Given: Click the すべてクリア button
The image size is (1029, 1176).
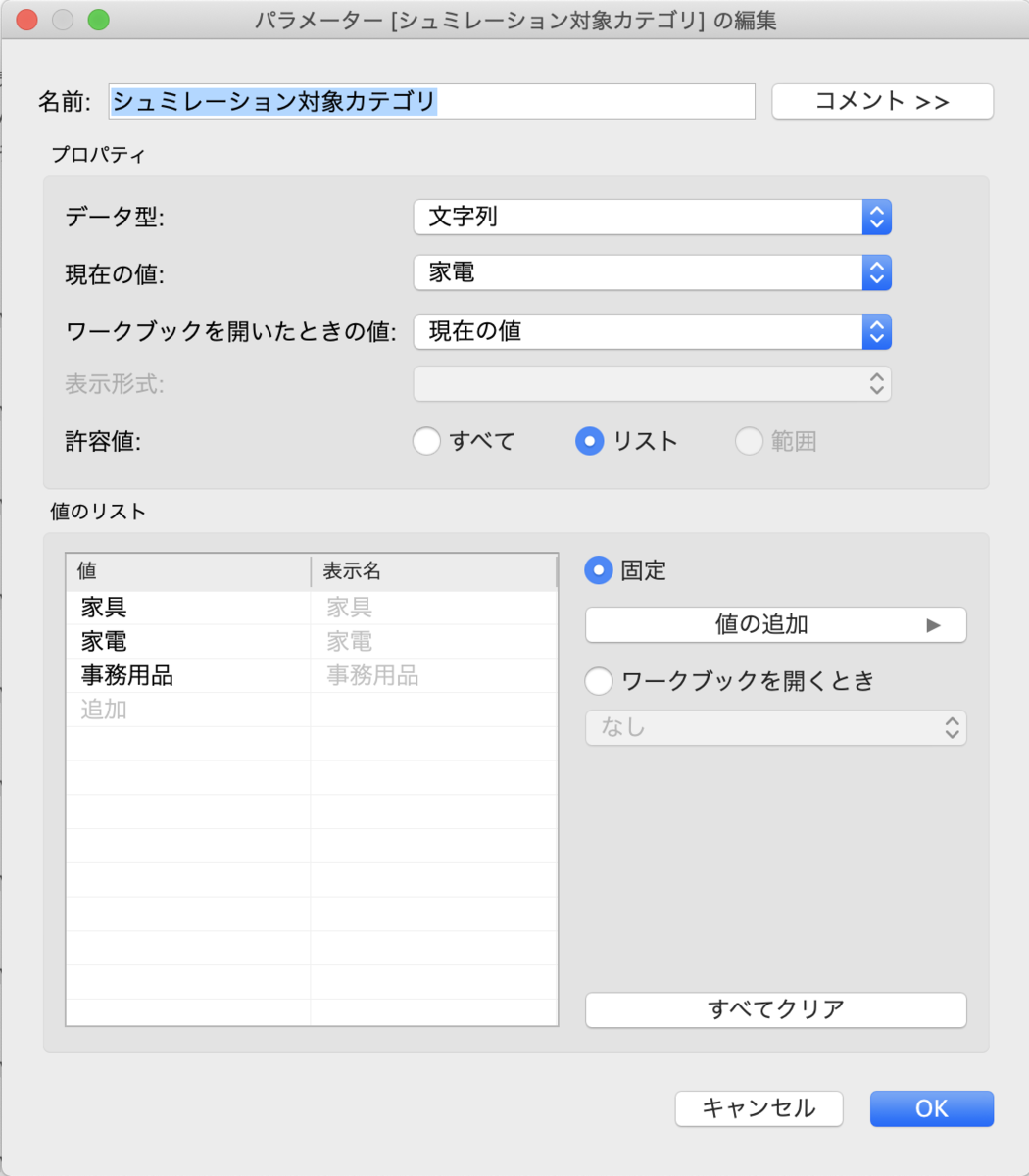Looking at the screenshot, I should tap(776, 1009).
